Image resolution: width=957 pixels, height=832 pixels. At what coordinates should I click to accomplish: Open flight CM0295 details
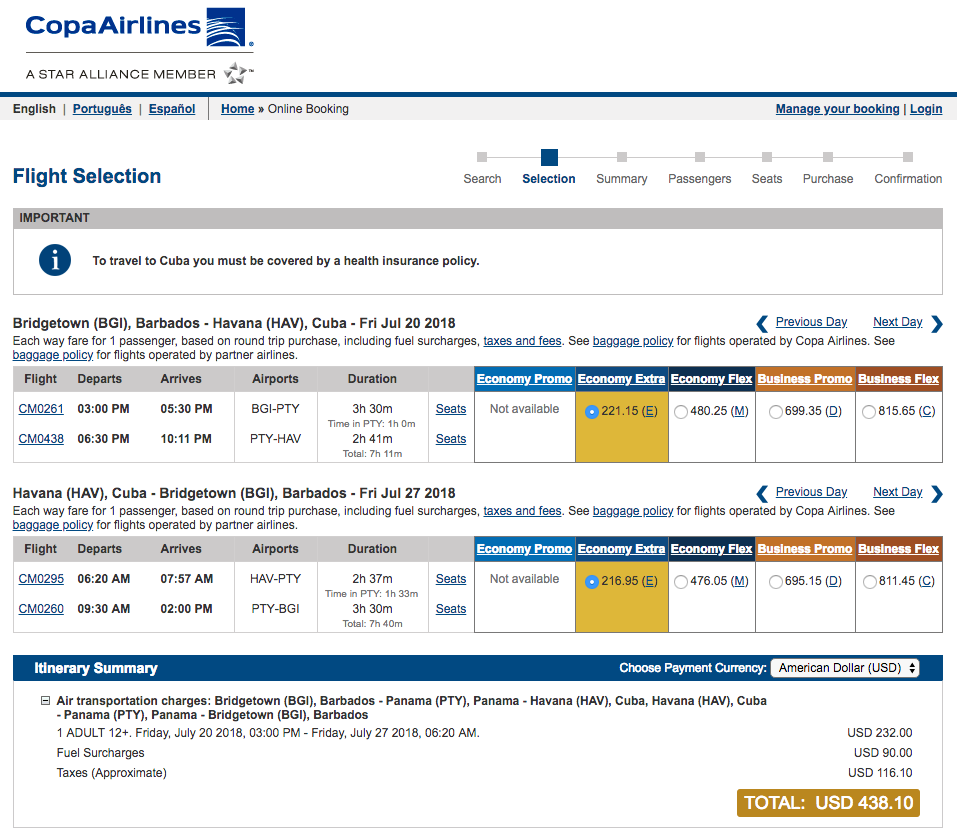tap(41, 578)
